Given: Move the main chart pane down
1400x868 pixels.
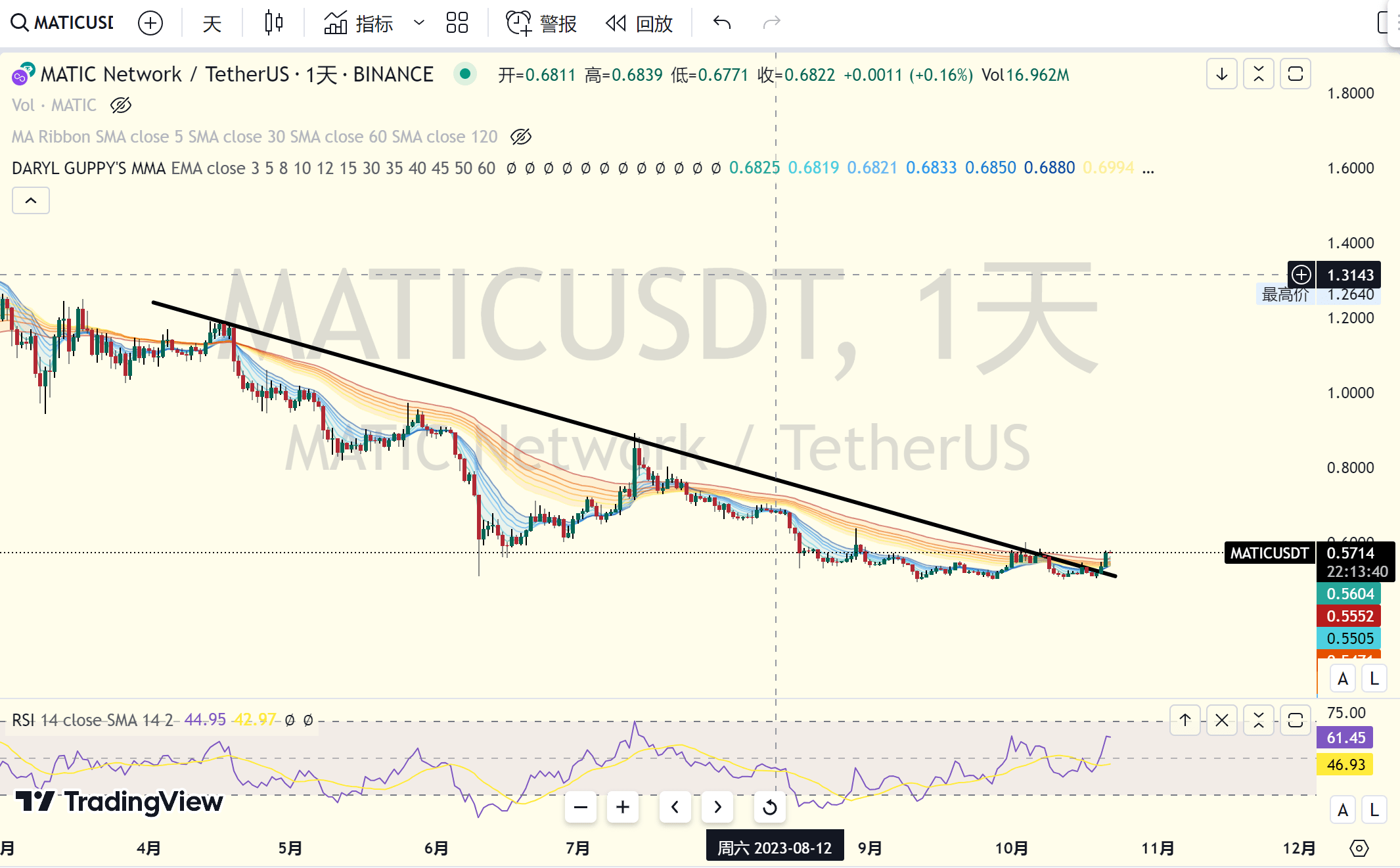Looking at the screenshot, I should (x=1222, y=74).
